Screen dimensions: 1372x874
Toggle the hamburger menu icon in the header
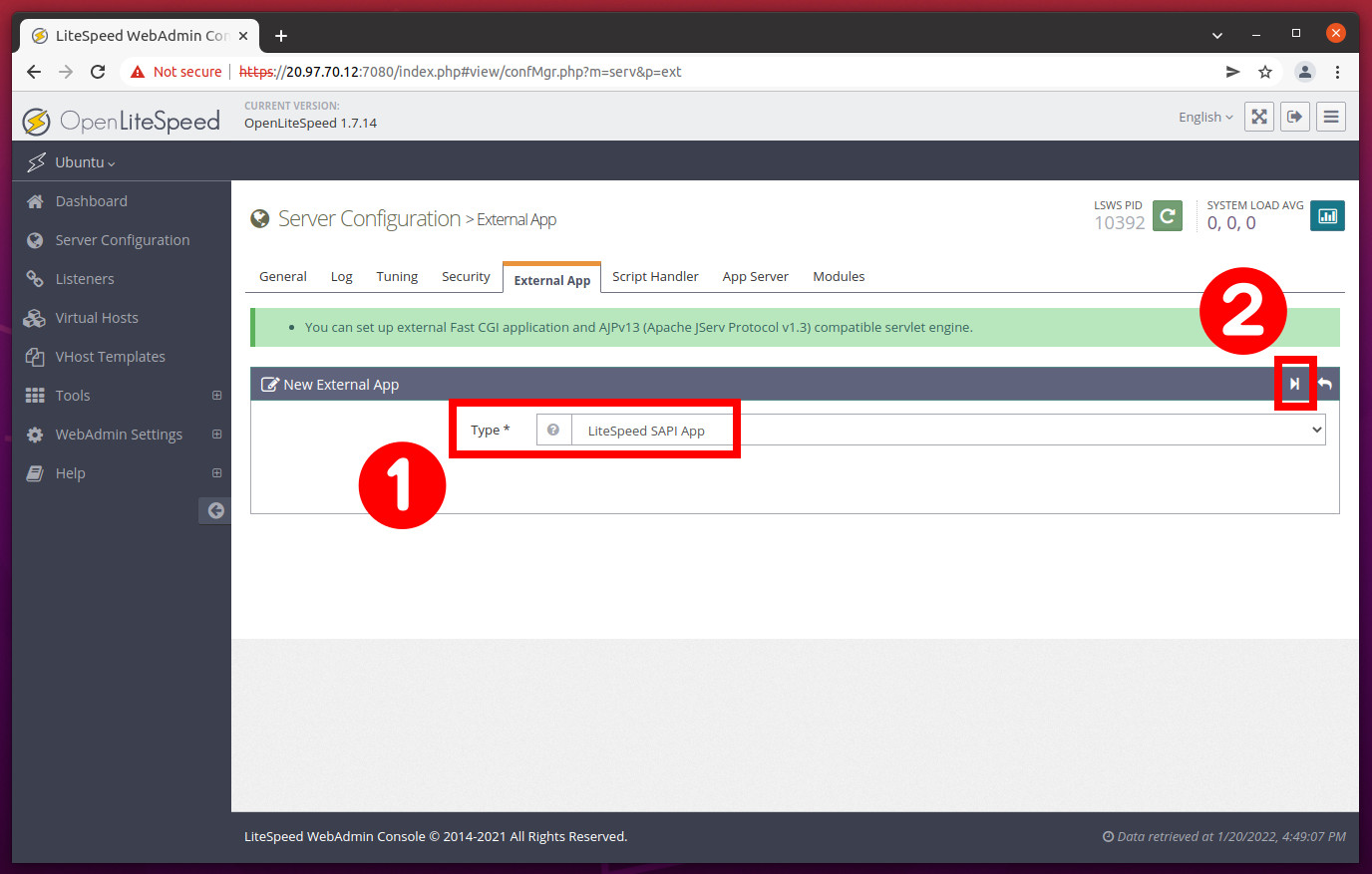coord(1331,117)
